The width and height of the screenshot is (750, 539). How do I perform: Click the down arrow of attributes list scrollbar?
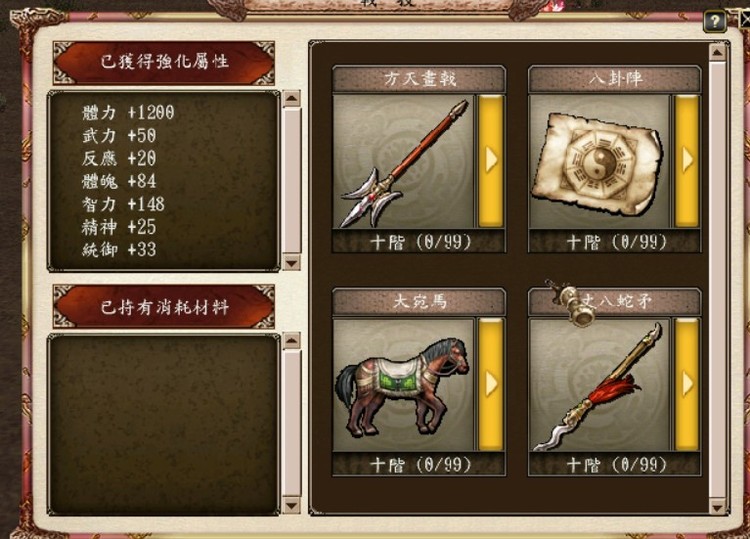click(x=292, y=262)
